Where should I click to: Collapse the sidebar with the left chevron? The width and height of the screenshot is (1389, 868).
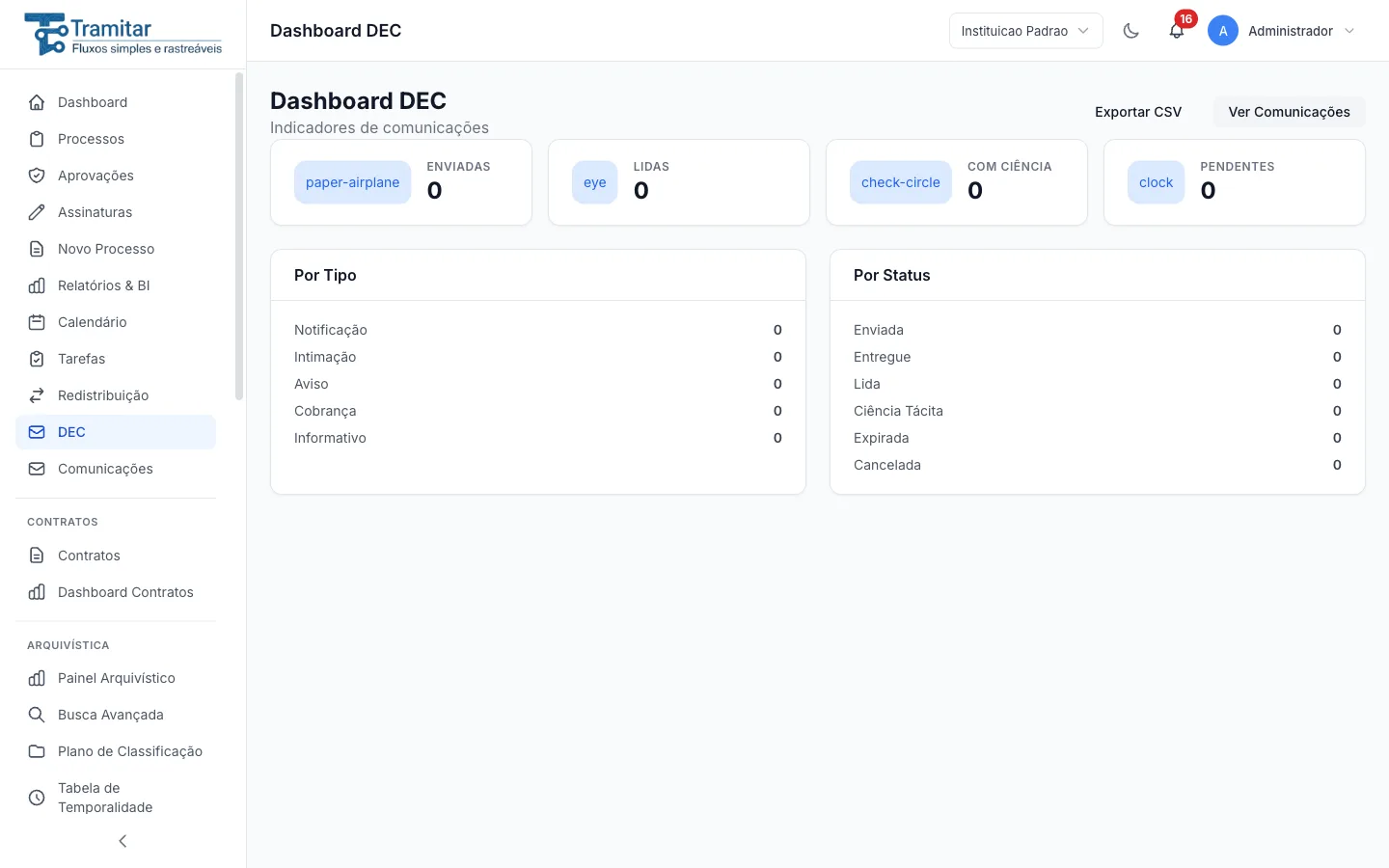[x=123, y=841]
